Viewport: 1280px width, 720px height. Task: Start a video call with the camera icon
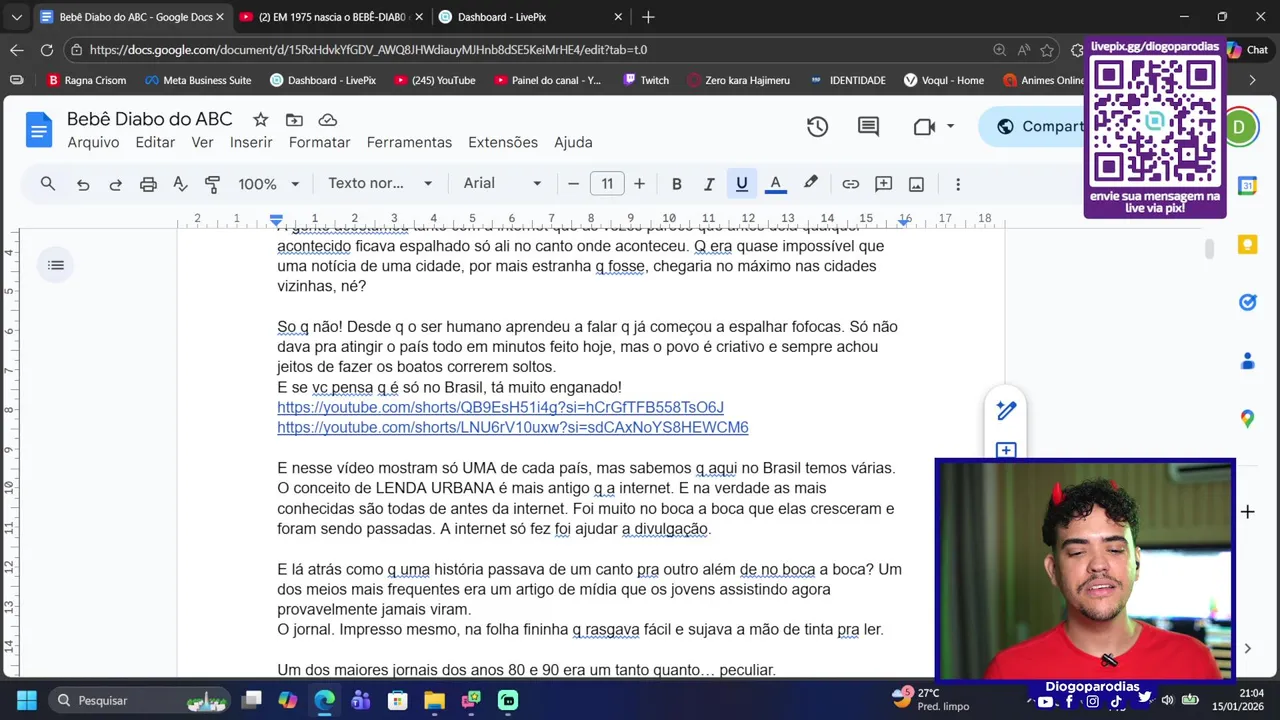click(x=924, y=127)
